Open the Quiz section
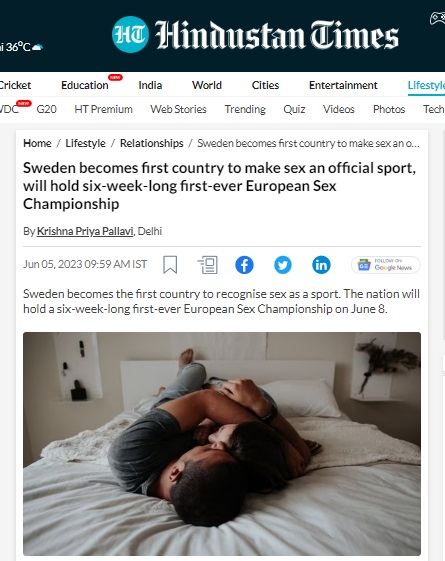The height and width of the screenshot is (561, 445). pyautogui.click(x=294, y=109)
